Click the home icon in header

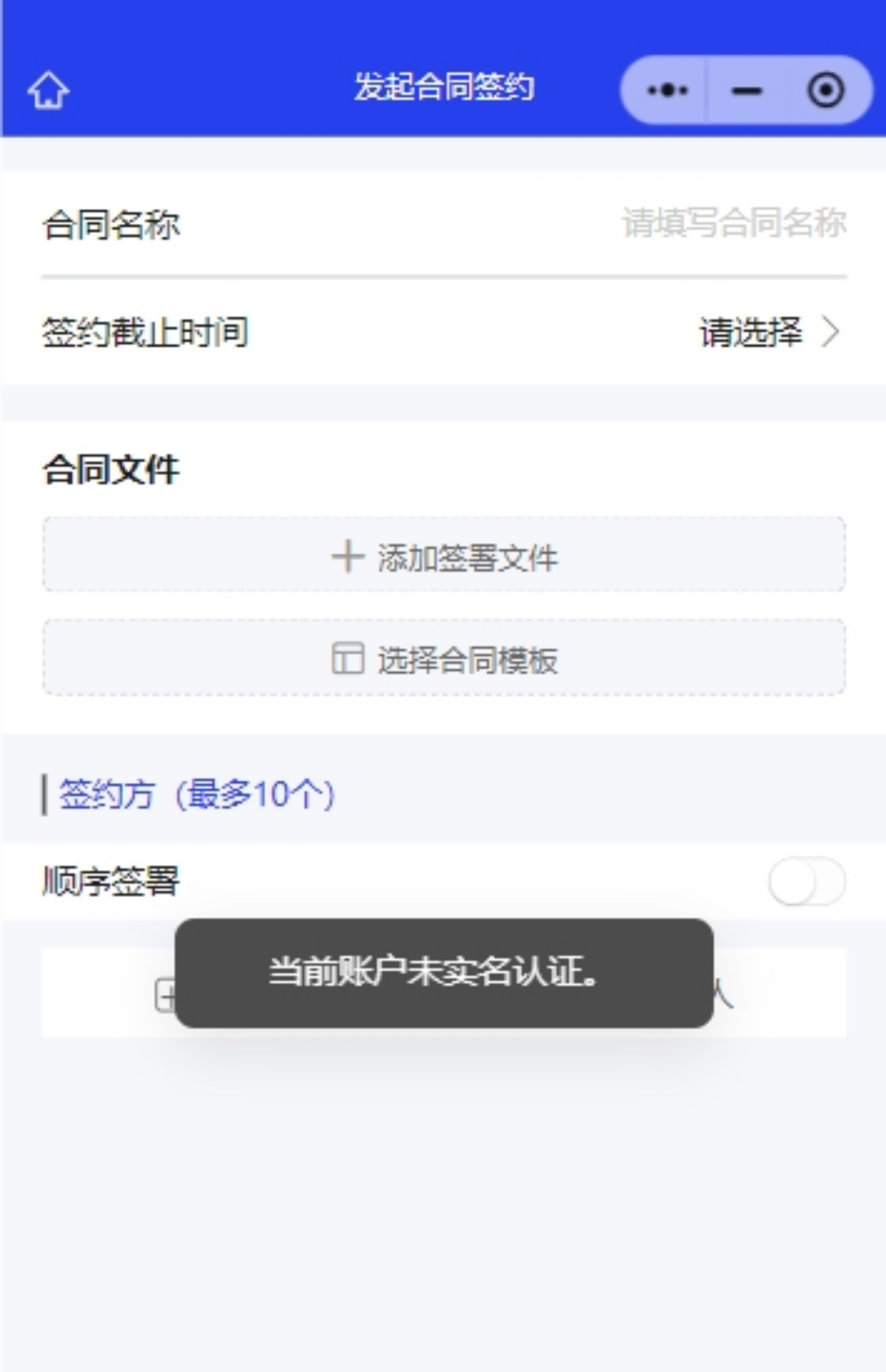(x=48, y=90)
